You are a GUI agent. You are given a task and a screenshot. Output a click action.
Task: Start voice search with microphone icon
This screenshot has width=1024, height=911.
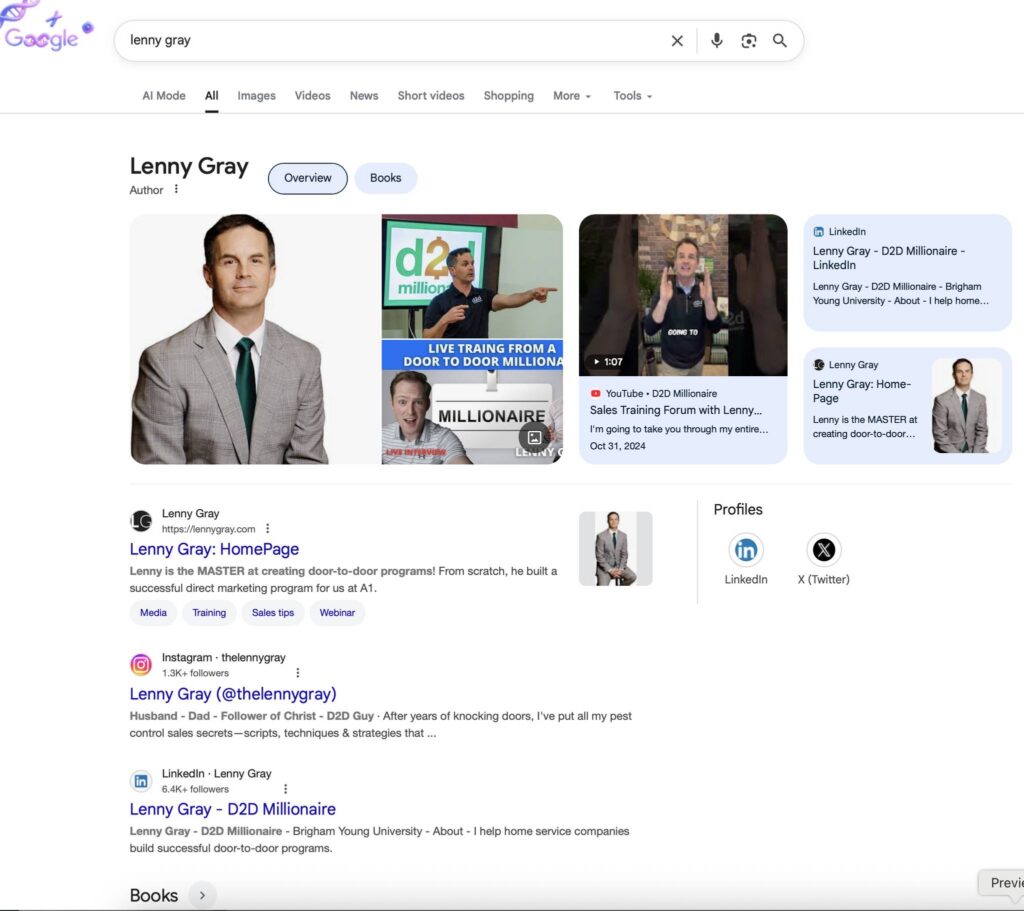click(716, 41)
